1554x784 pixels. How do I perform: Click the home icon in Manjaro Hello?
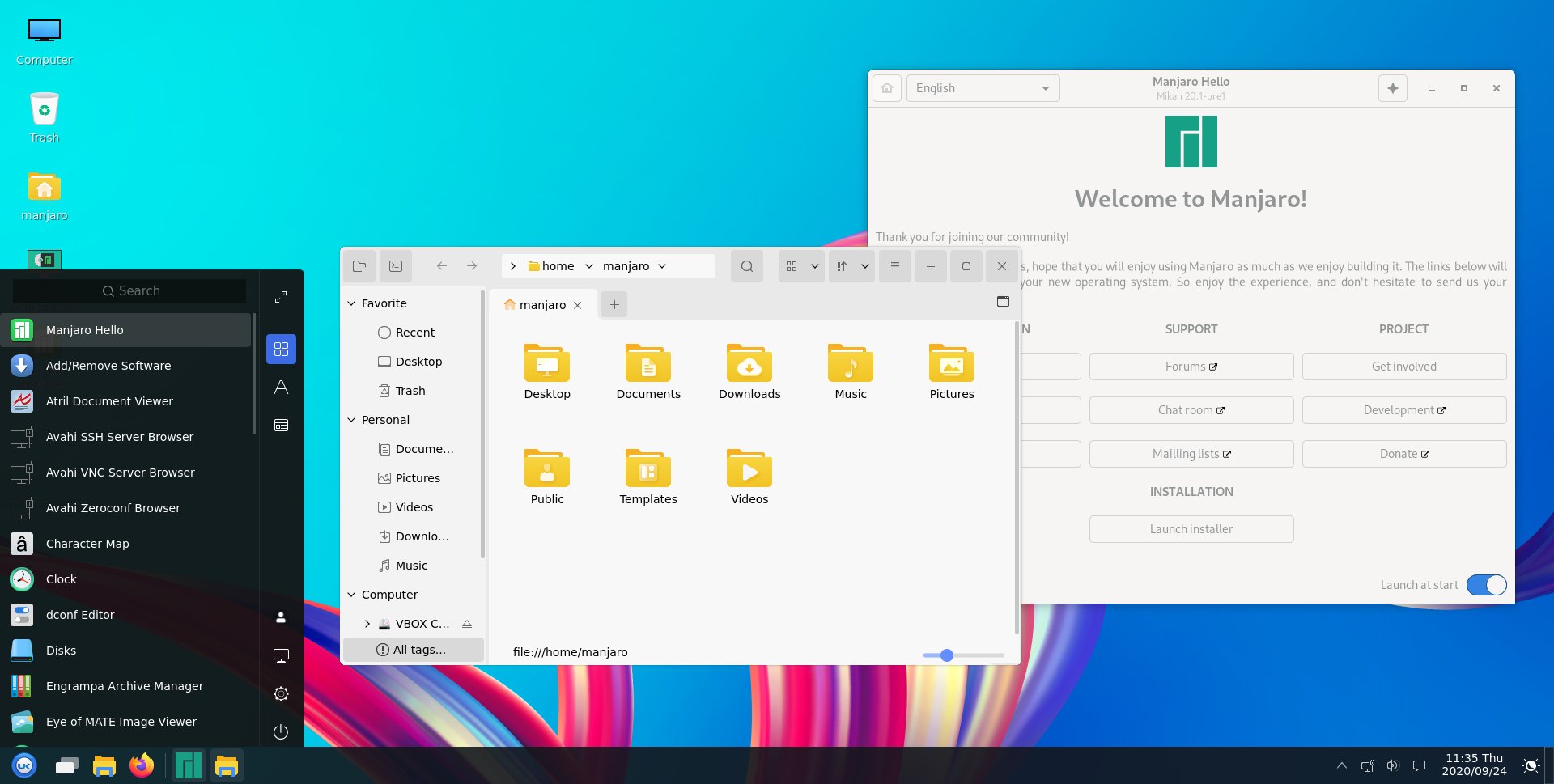click(887, 88)
